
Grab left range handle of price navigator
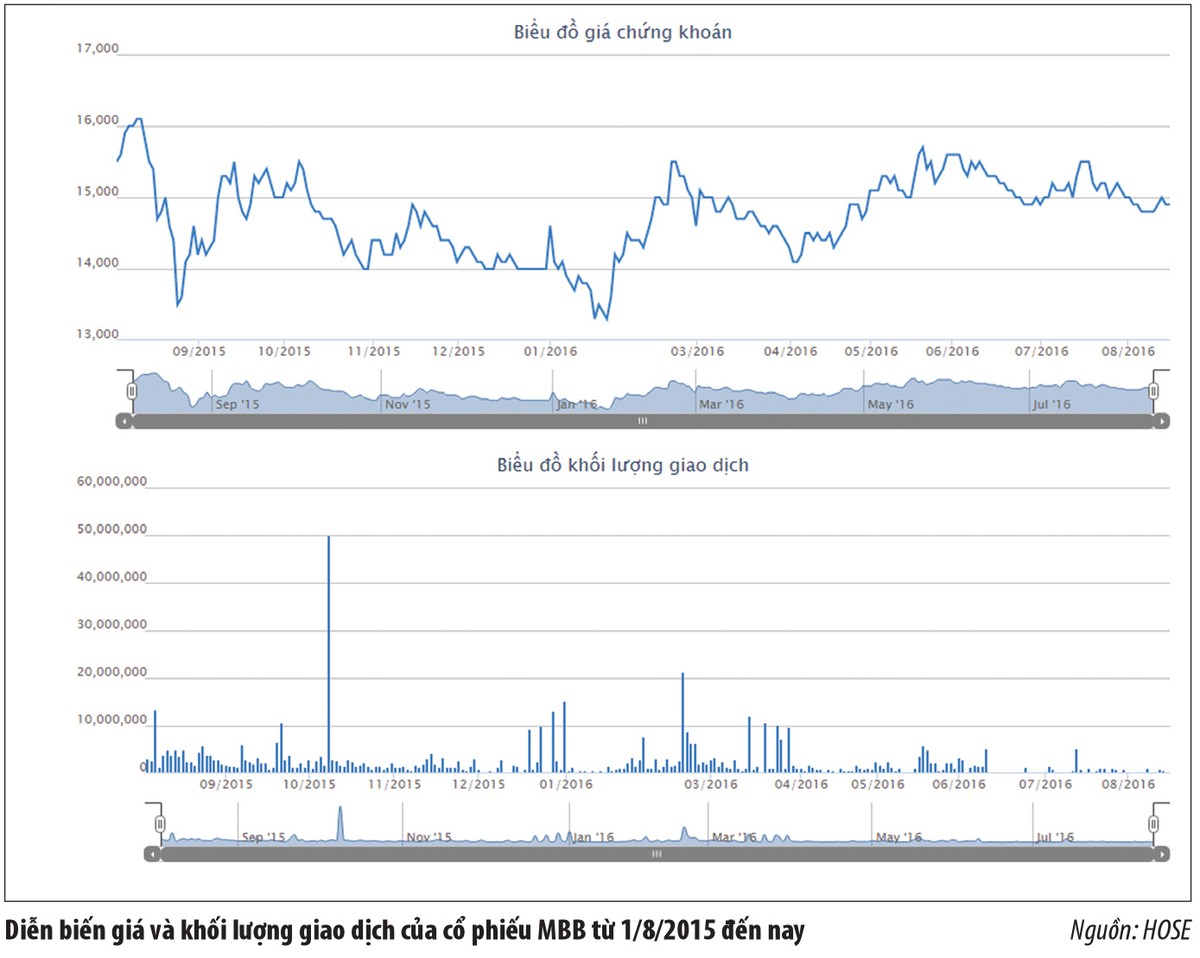pyautogui.click(x=130, y=390)
